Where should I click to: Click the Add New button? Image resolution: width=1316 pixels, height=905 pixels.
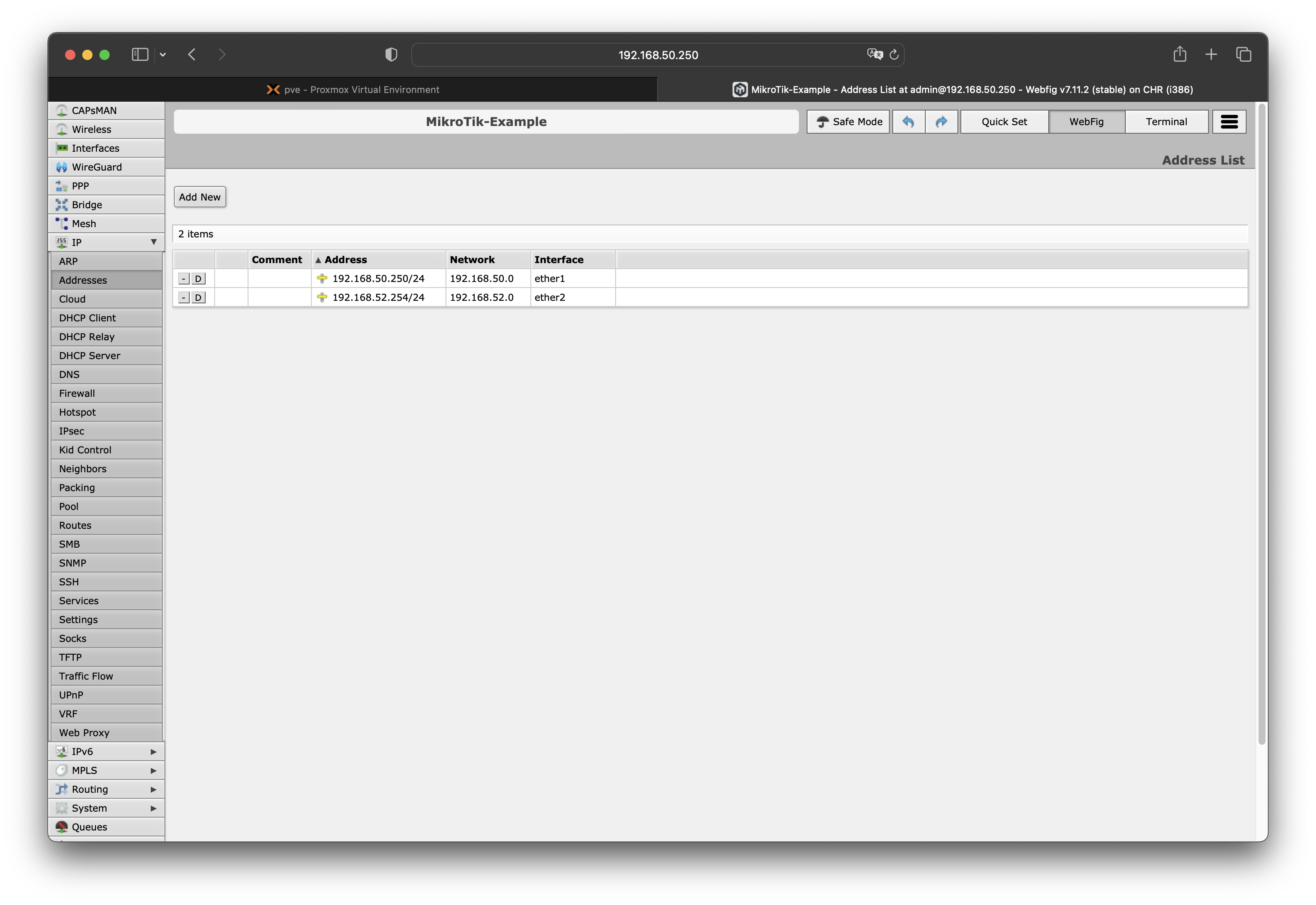(x=200, y=197)
